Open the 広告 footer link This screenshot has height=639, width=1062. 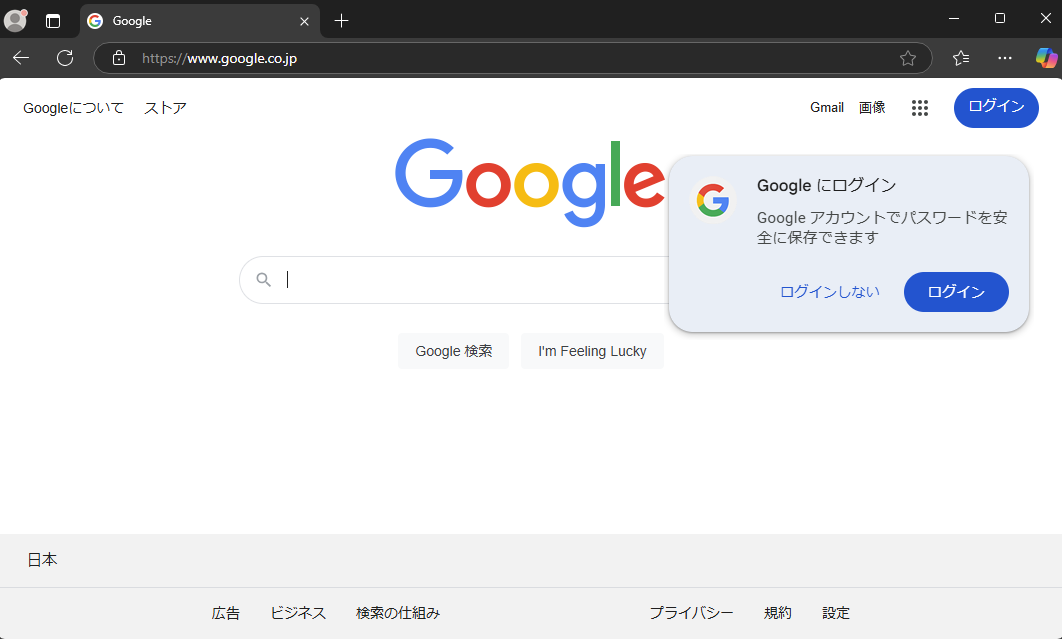point(226,613)
